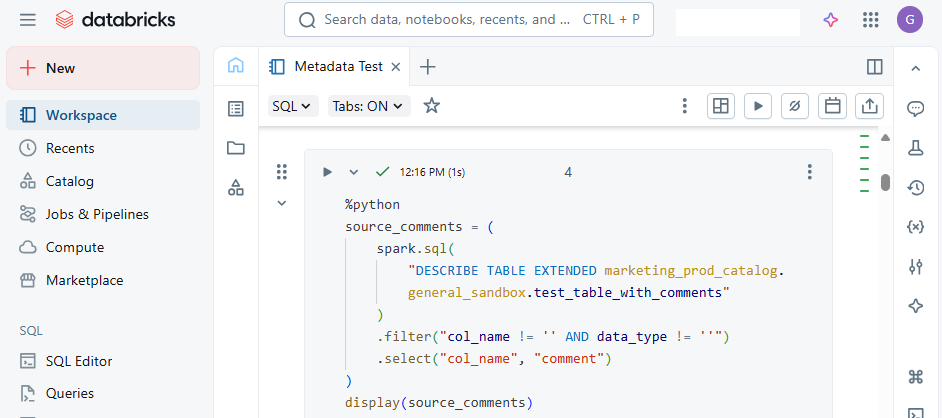This screenshot has height=418, width=942.
Task: Select the Metadata Test notebook tab
Action: [337, 67]
